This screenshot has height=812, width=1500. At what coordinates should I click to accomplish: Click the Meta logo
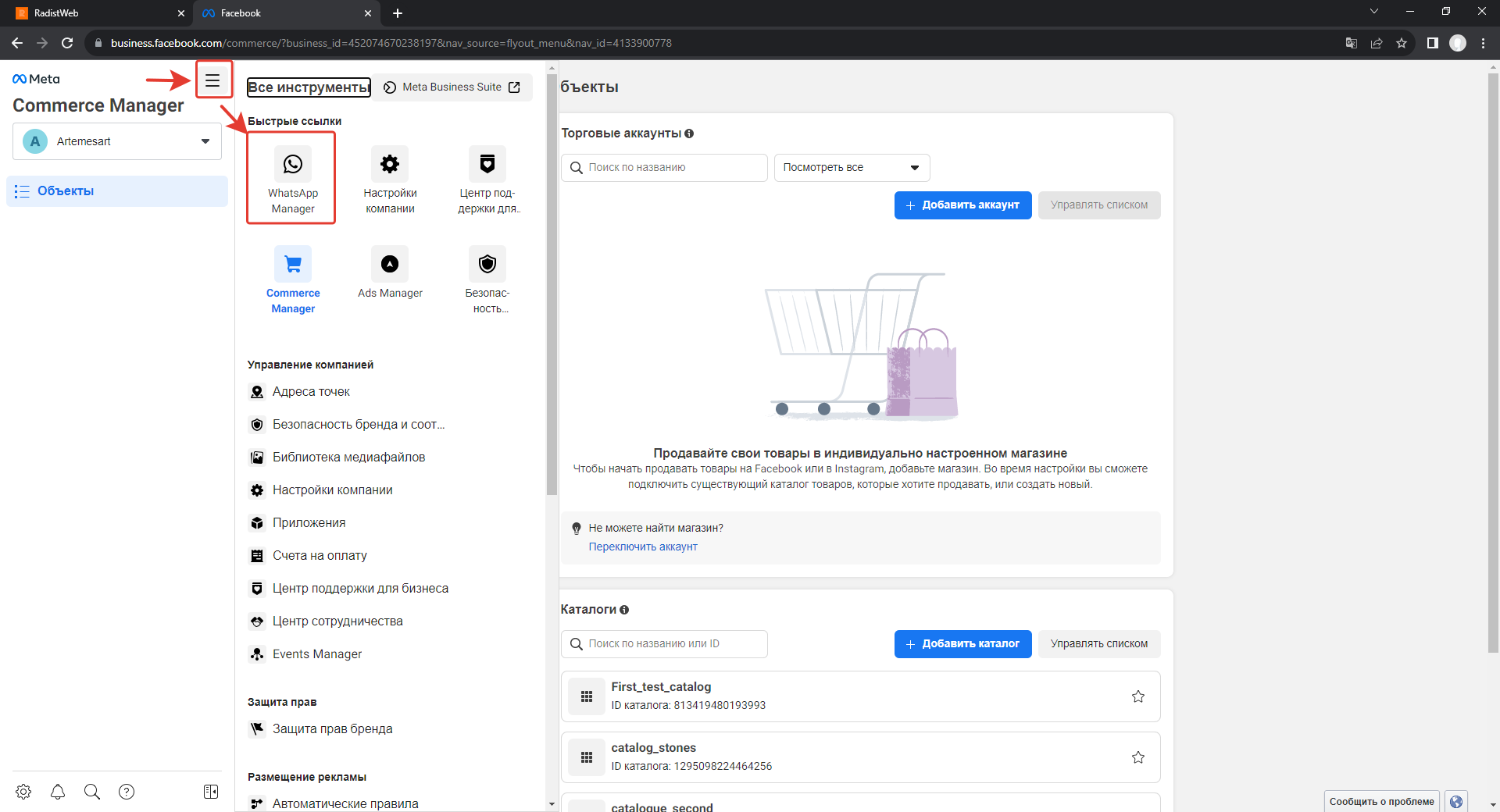coord(36,79)
